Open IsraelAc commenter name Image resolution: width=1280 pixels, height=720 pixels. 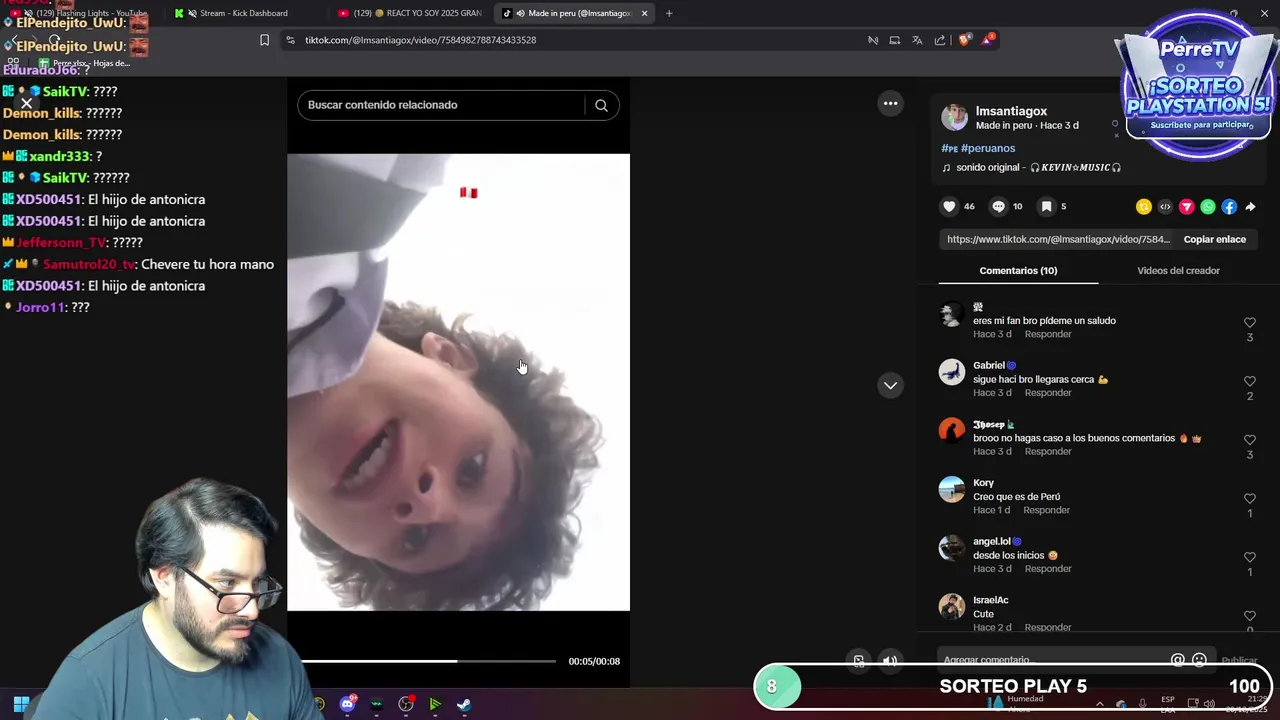(x=991, y=600)
